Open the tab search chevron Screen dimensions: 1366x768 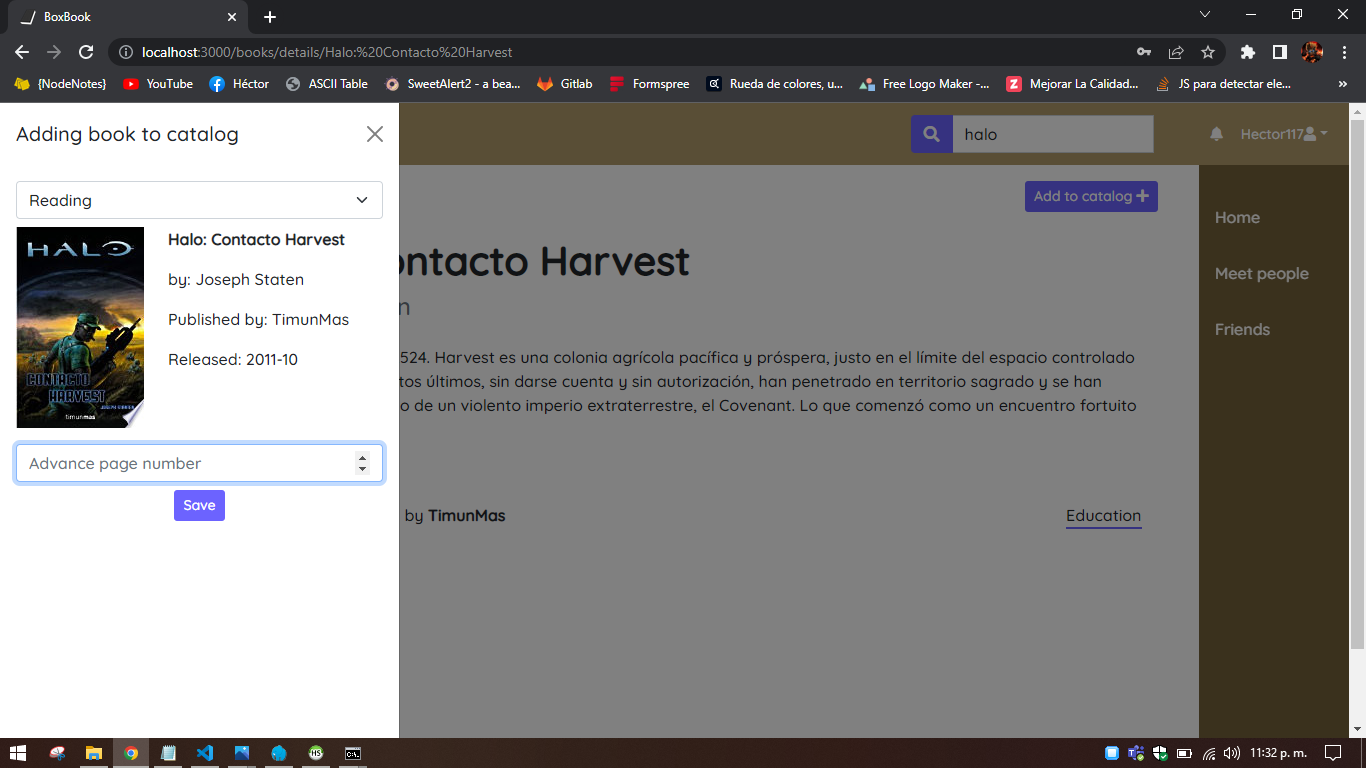pyautogui.click(x=1205, y=14)
